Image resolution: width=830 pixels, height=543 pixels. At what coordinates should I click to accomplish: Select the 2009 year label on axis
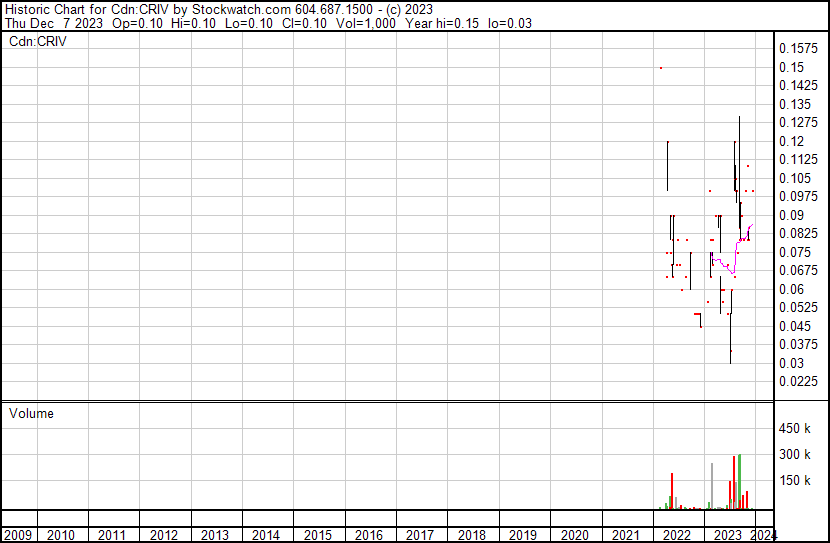pyautogui.click(x=18, y=535)
